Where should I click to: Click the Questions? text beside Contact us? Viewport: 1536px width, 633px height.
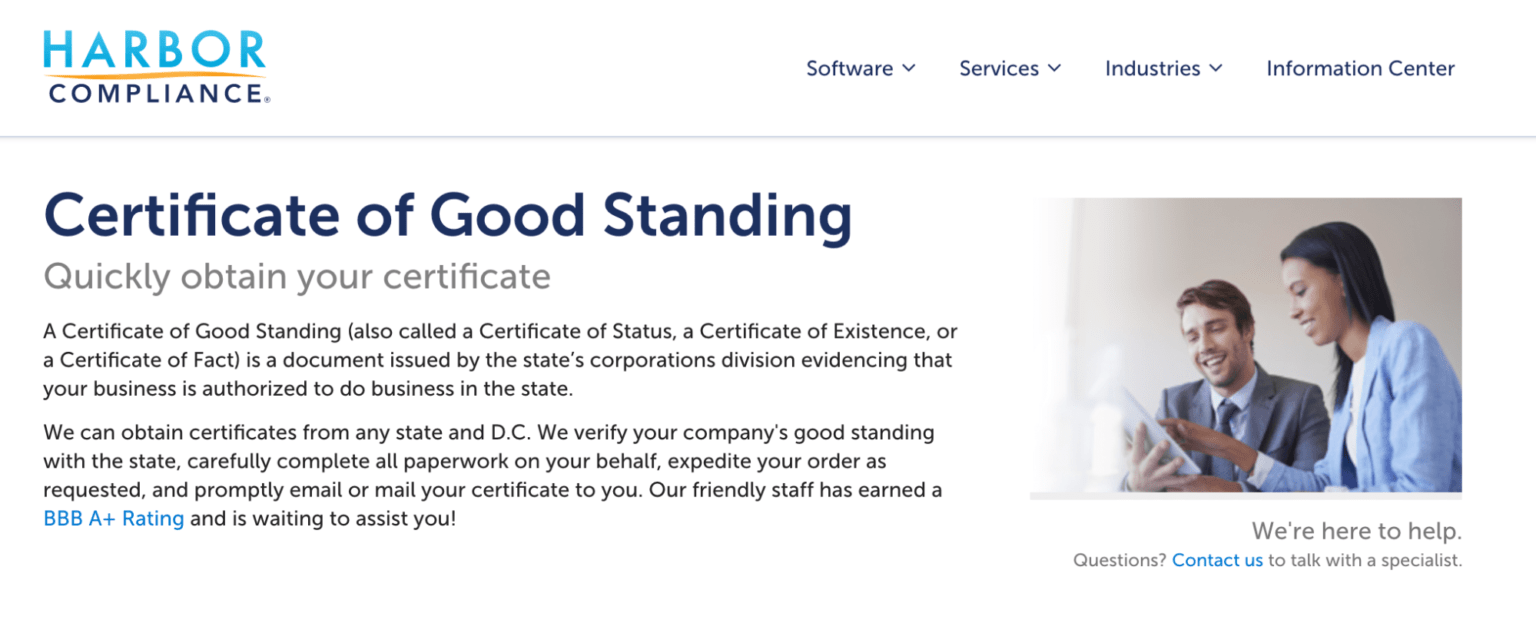coord(1120,560)
